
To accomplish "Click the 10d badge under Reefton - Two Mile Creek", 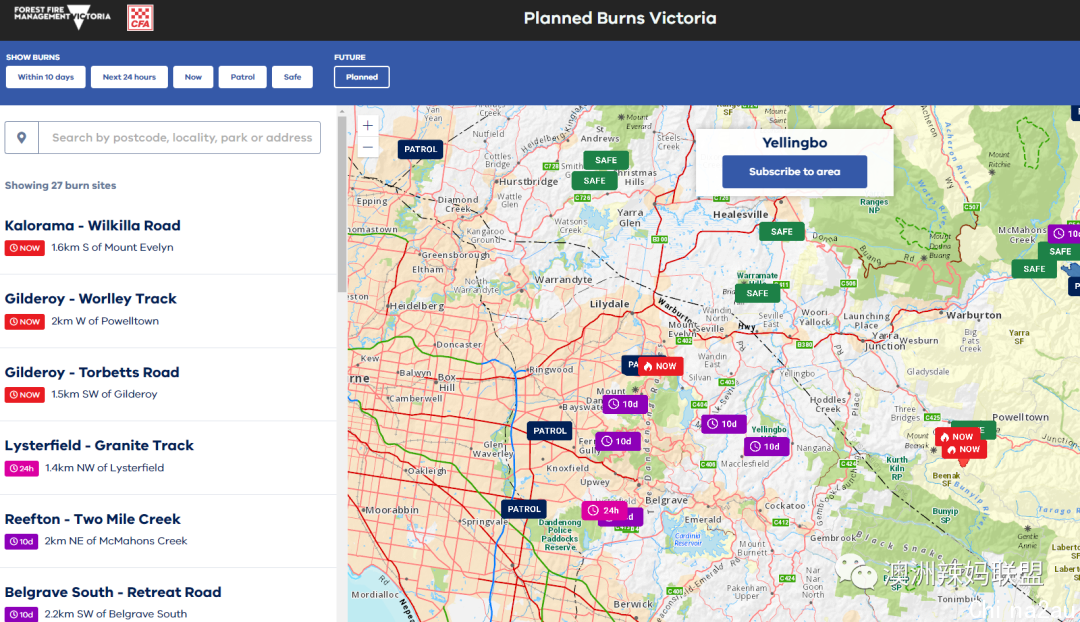I will [21, 541].
